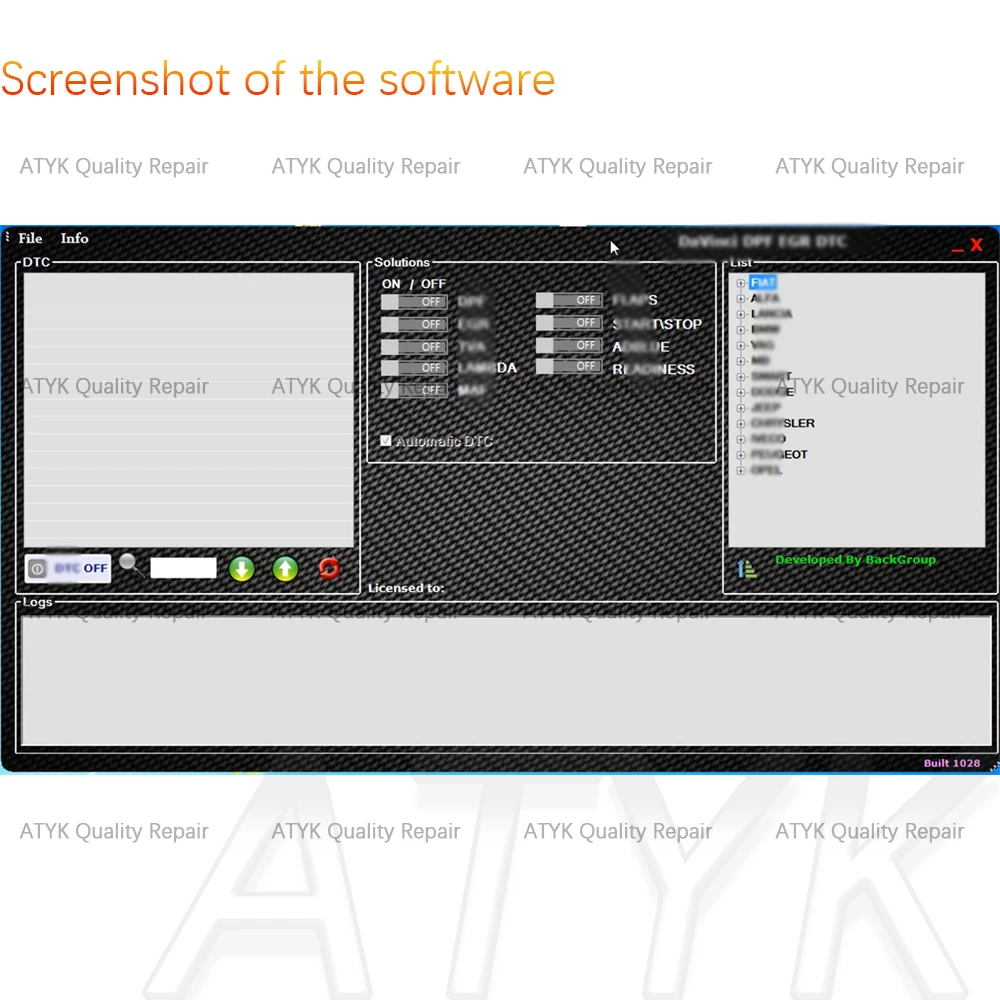Select the highlighted FIAT entry in the list
Viewport: 1000px width, 1000px height.
[763, 283]
